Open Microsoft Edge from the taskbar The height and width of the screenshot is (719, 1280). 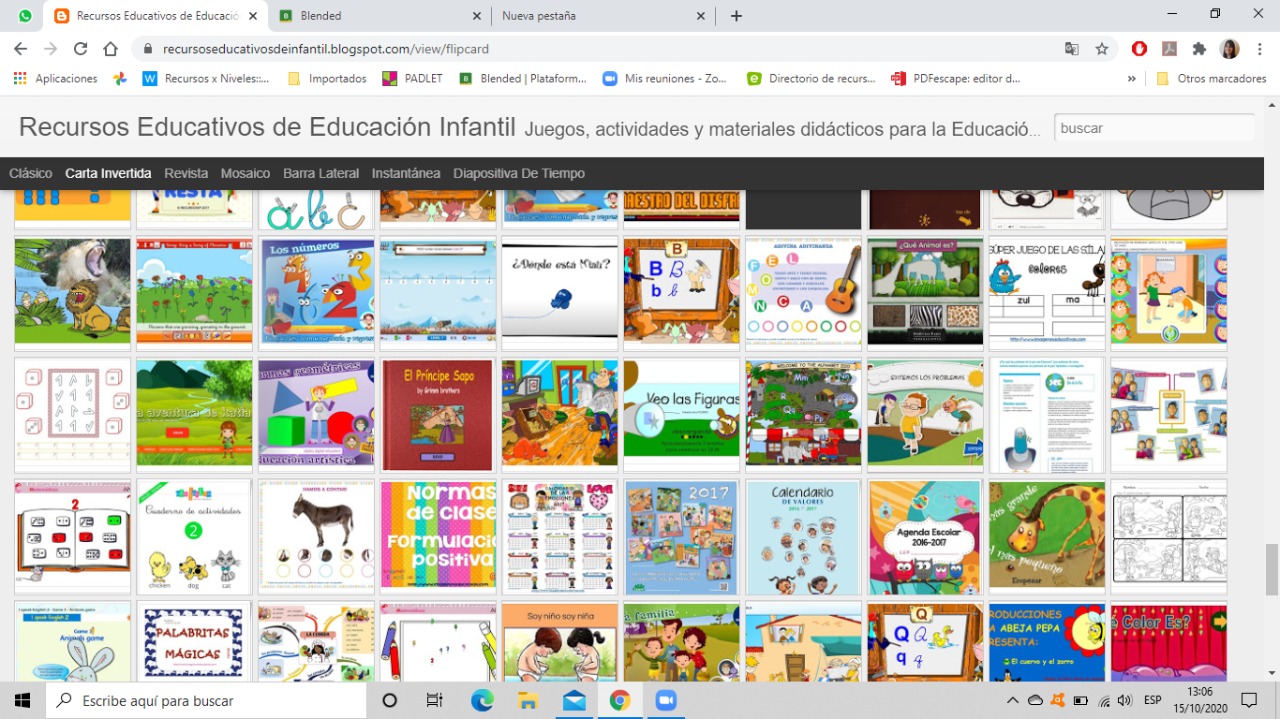[x=482, y=700]
